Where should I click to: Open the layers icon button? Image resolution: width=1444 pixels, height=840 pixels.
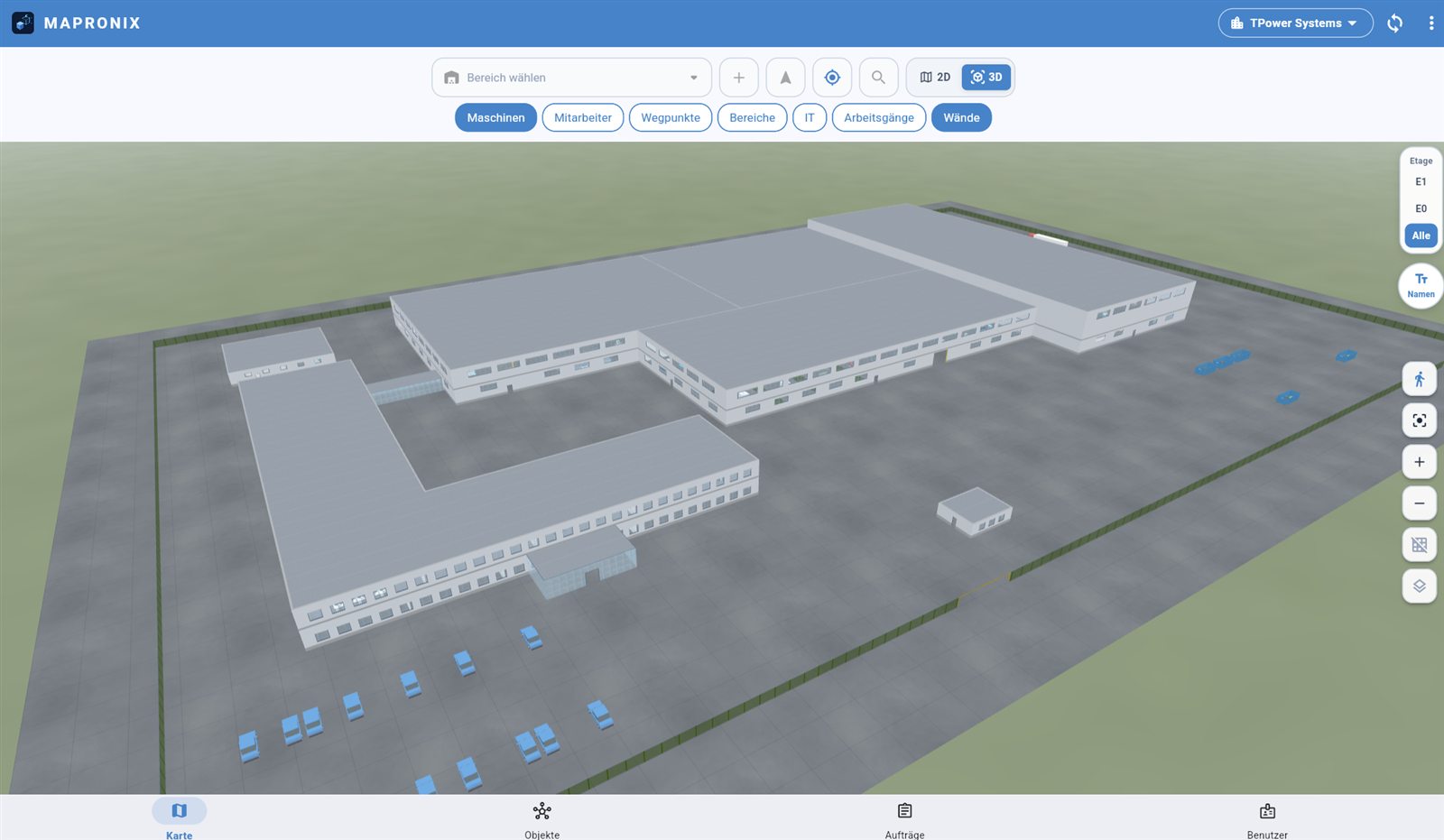[x=1420, y=586]
